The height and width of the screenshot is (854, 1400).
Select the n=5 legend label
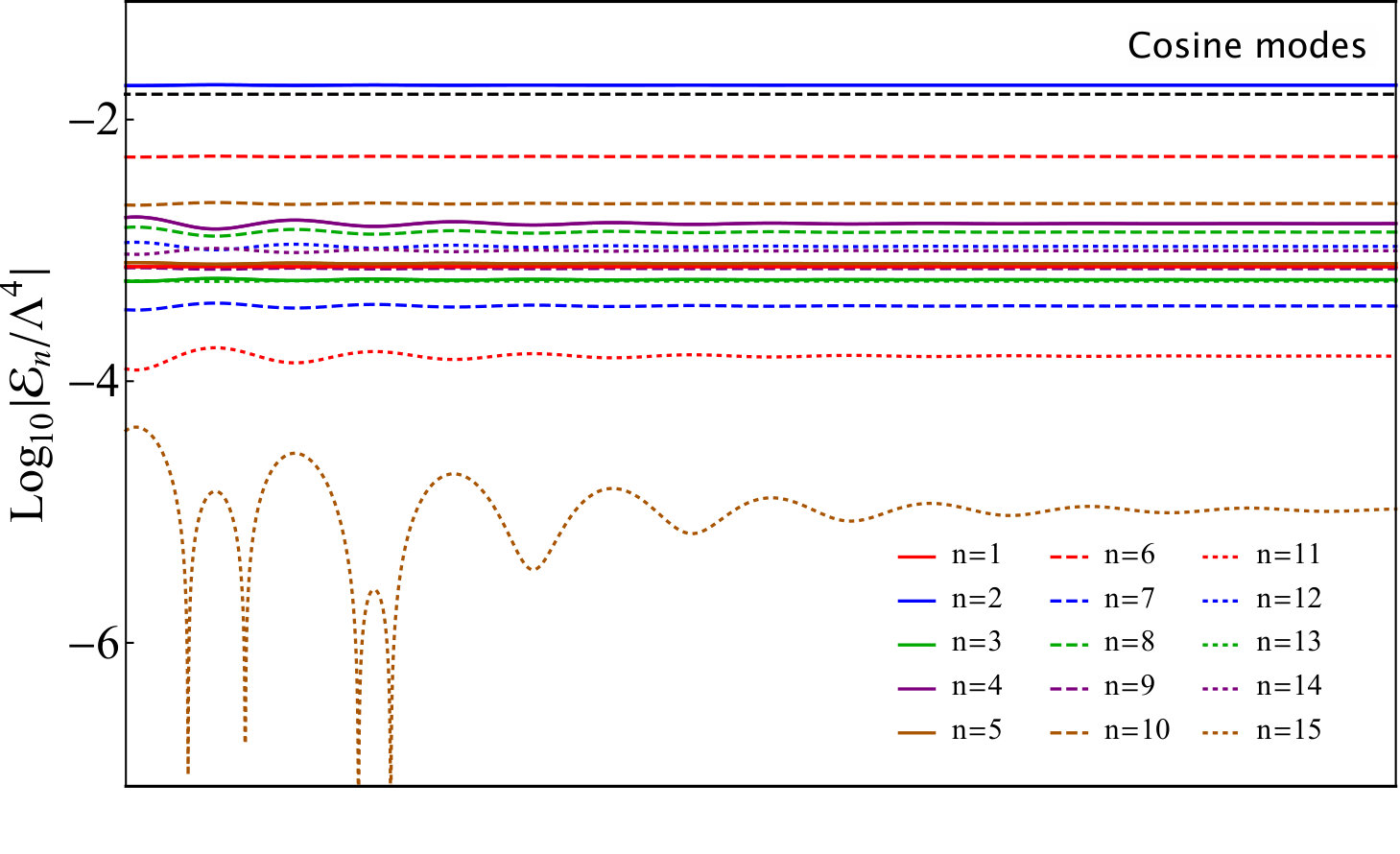(x=977, y=730)
